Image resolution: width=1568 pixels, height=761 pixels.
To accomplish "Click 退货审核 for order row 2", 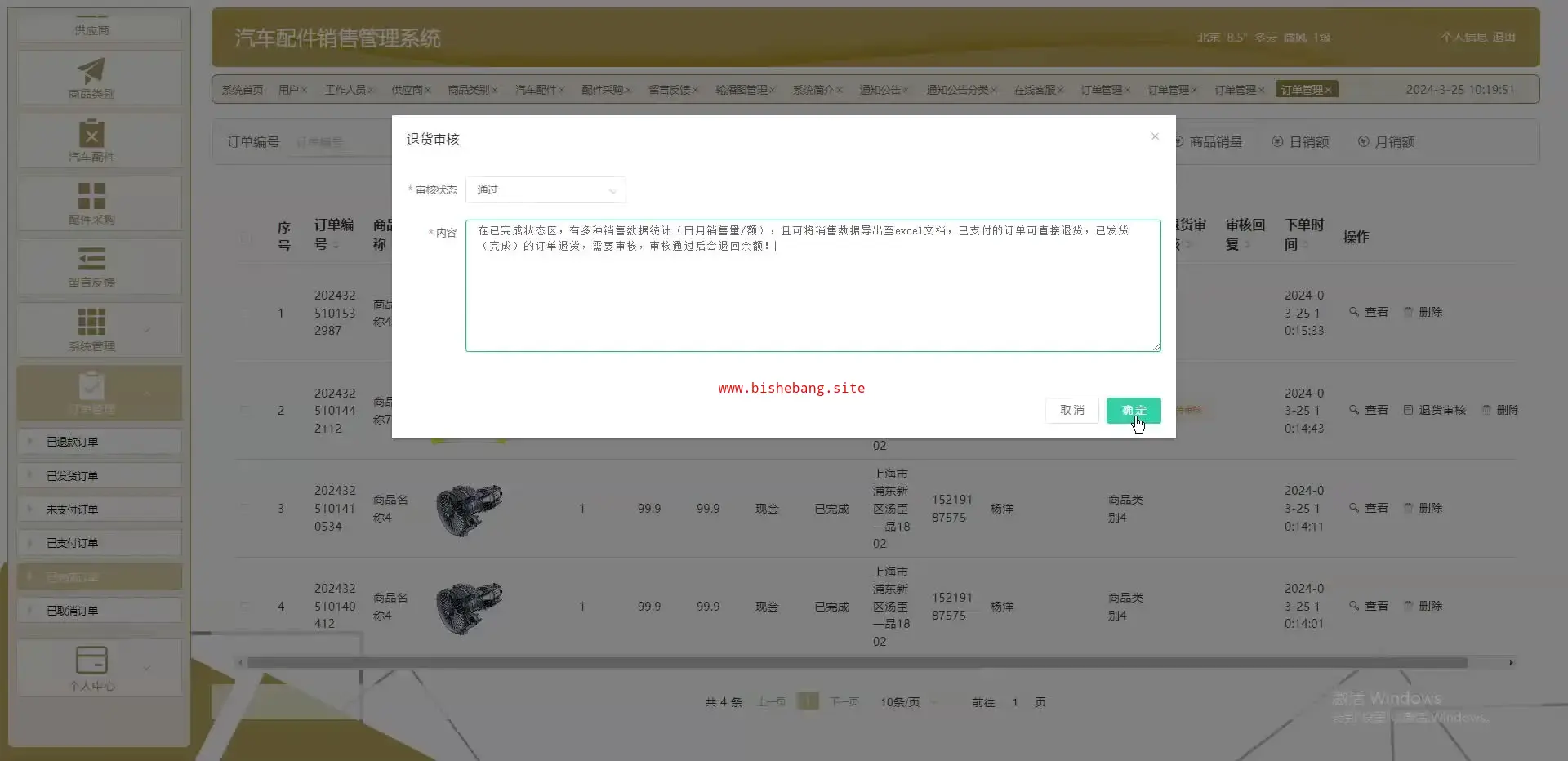I will (1435, 410).
